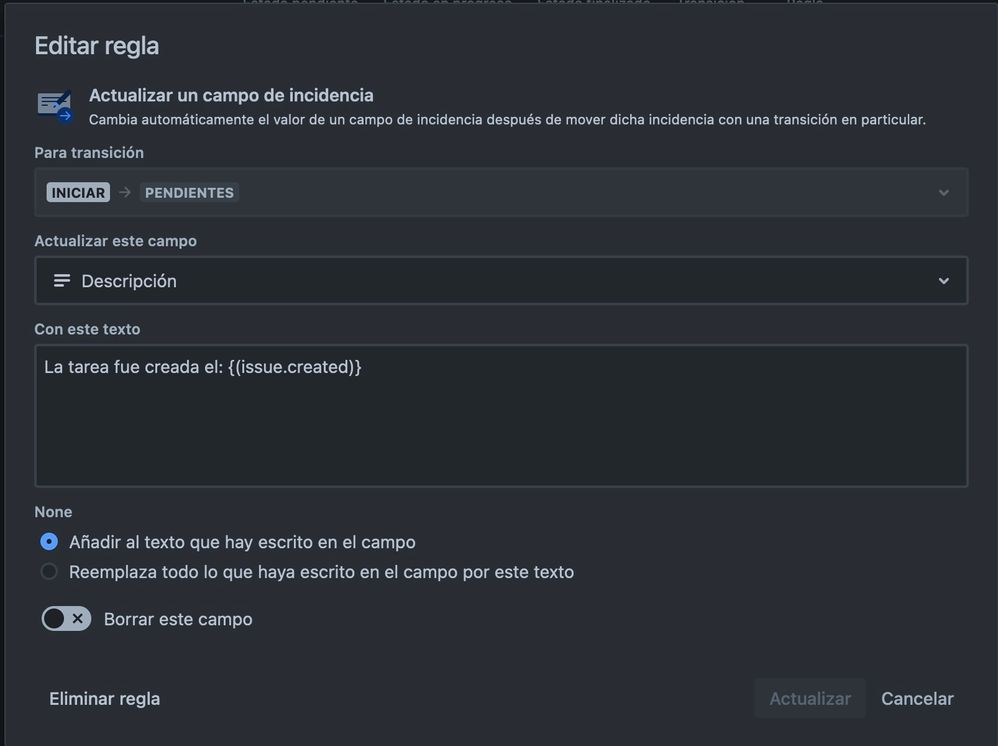This screenshot has width=998, height=746.
Task: Click the "Estado finalizado" tab
Action: (x=595, y=3)
